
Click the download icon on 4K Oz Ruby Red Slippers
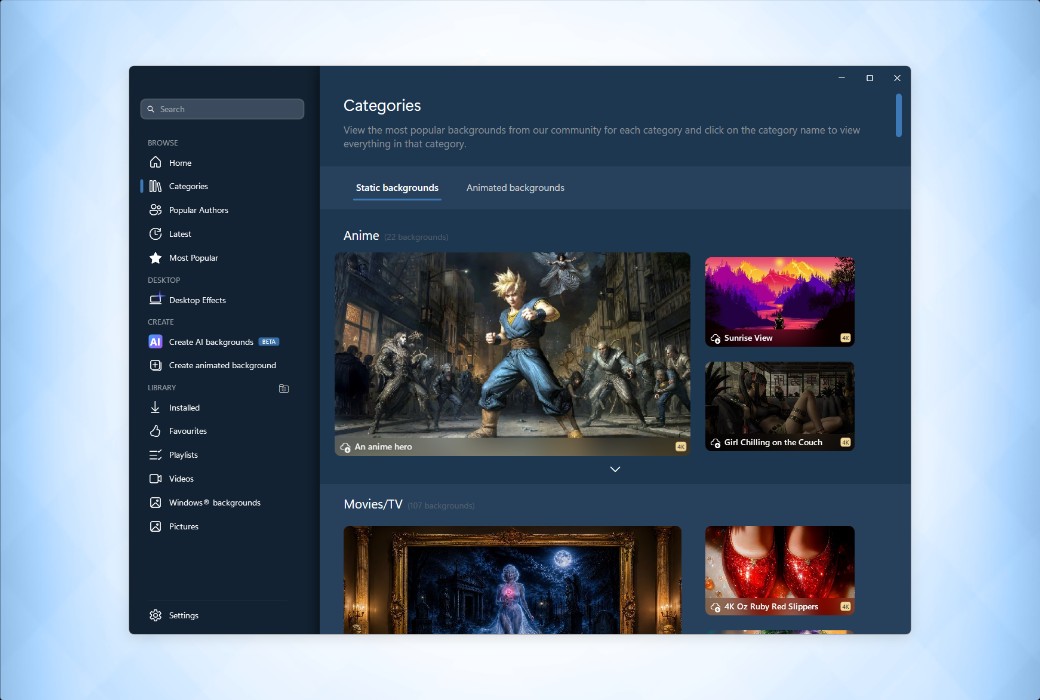click(715, 607)
